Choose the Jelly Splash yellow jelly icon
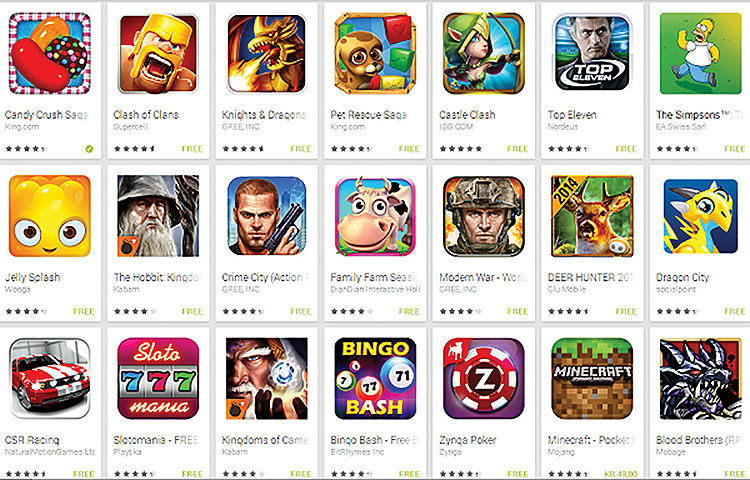750x480 pixels. (x=50, y=216)
